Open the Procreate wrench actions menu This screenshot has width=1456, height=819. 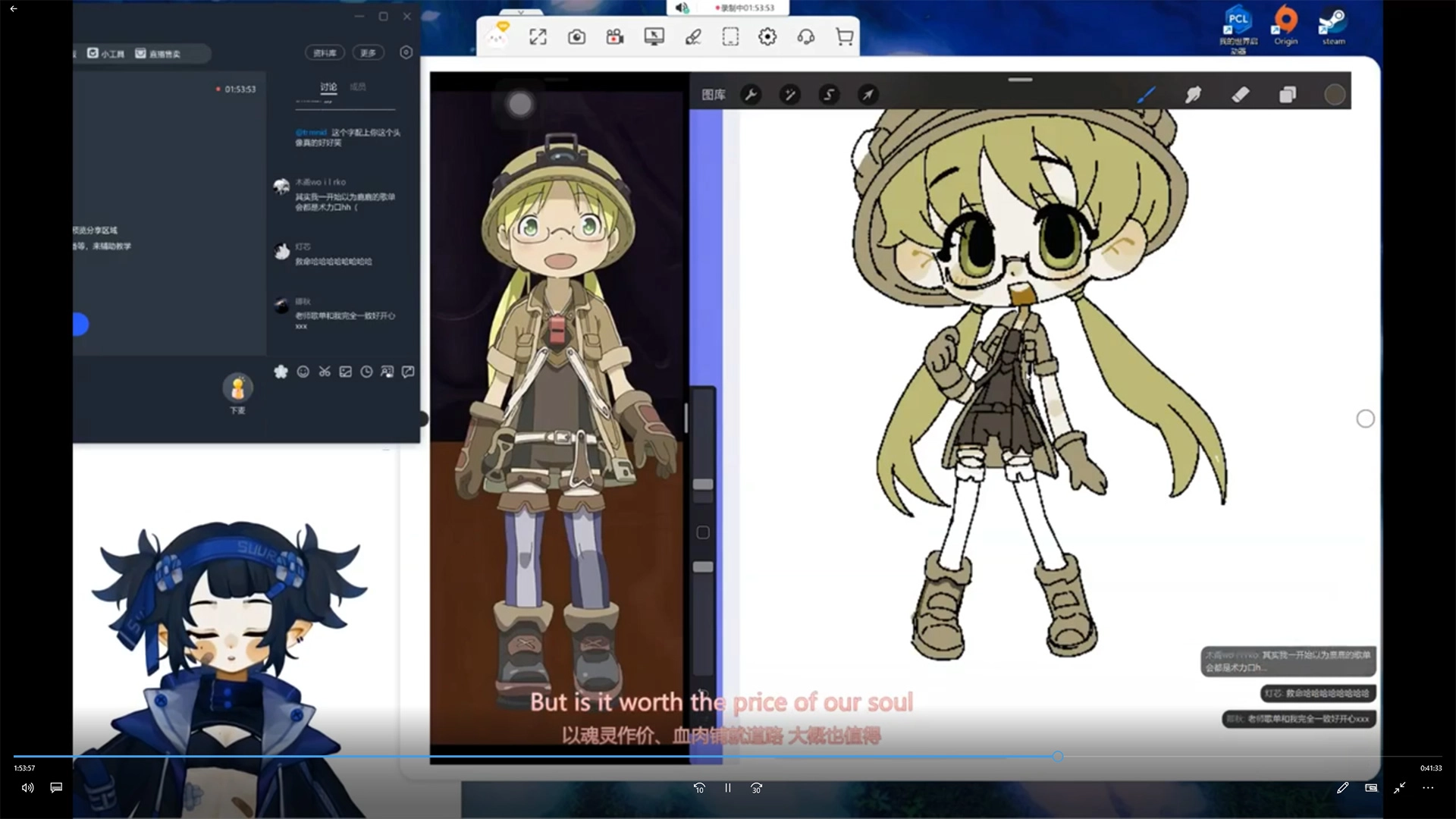tap(751, 95)
